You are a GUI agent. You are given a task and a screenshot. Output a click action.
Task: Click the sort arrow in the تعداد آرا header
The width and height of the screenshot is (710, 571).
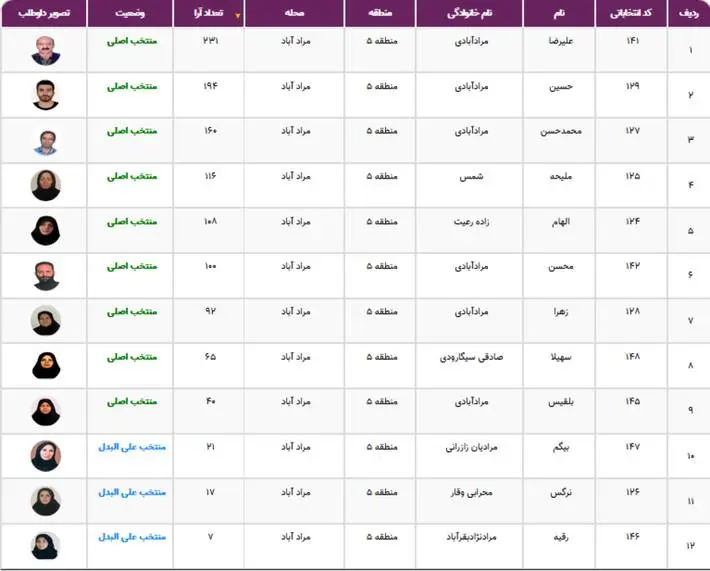click(x=237, y=16)
